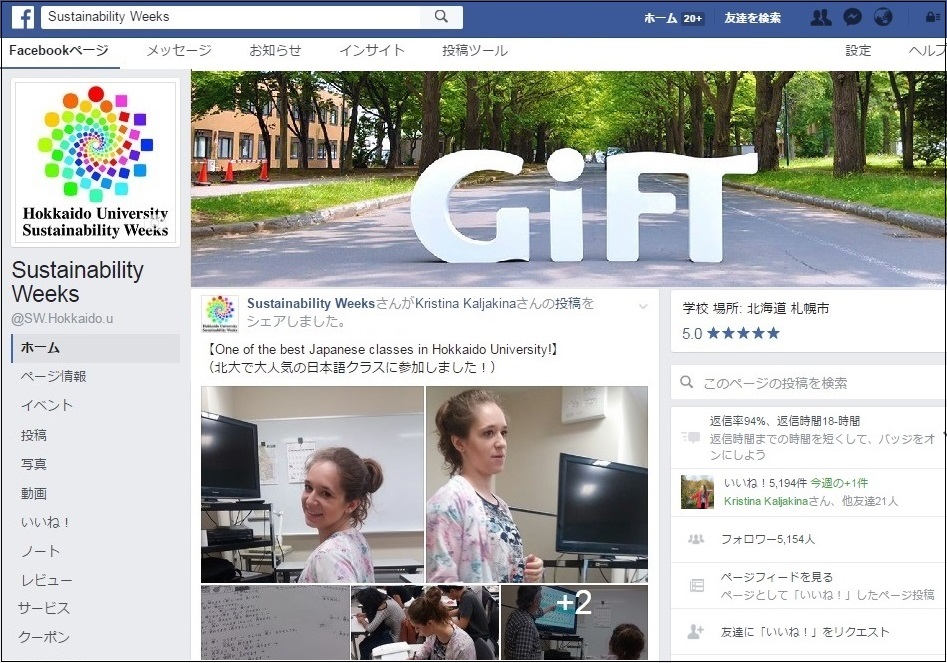Viewport: 947px width, 663px height.
Task: Select ノート in the sidebar
Action: pos(40,551)
